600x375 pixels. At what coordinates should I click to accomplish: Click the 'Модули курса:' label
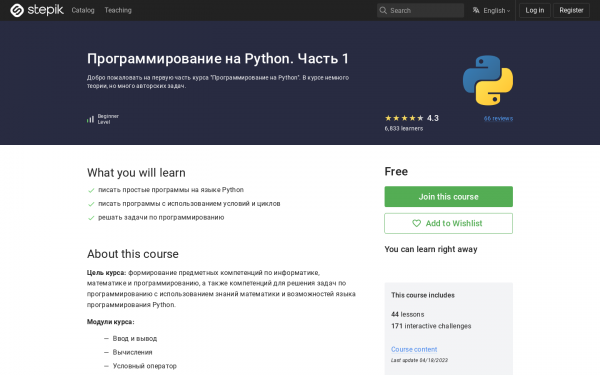(111, 322)
